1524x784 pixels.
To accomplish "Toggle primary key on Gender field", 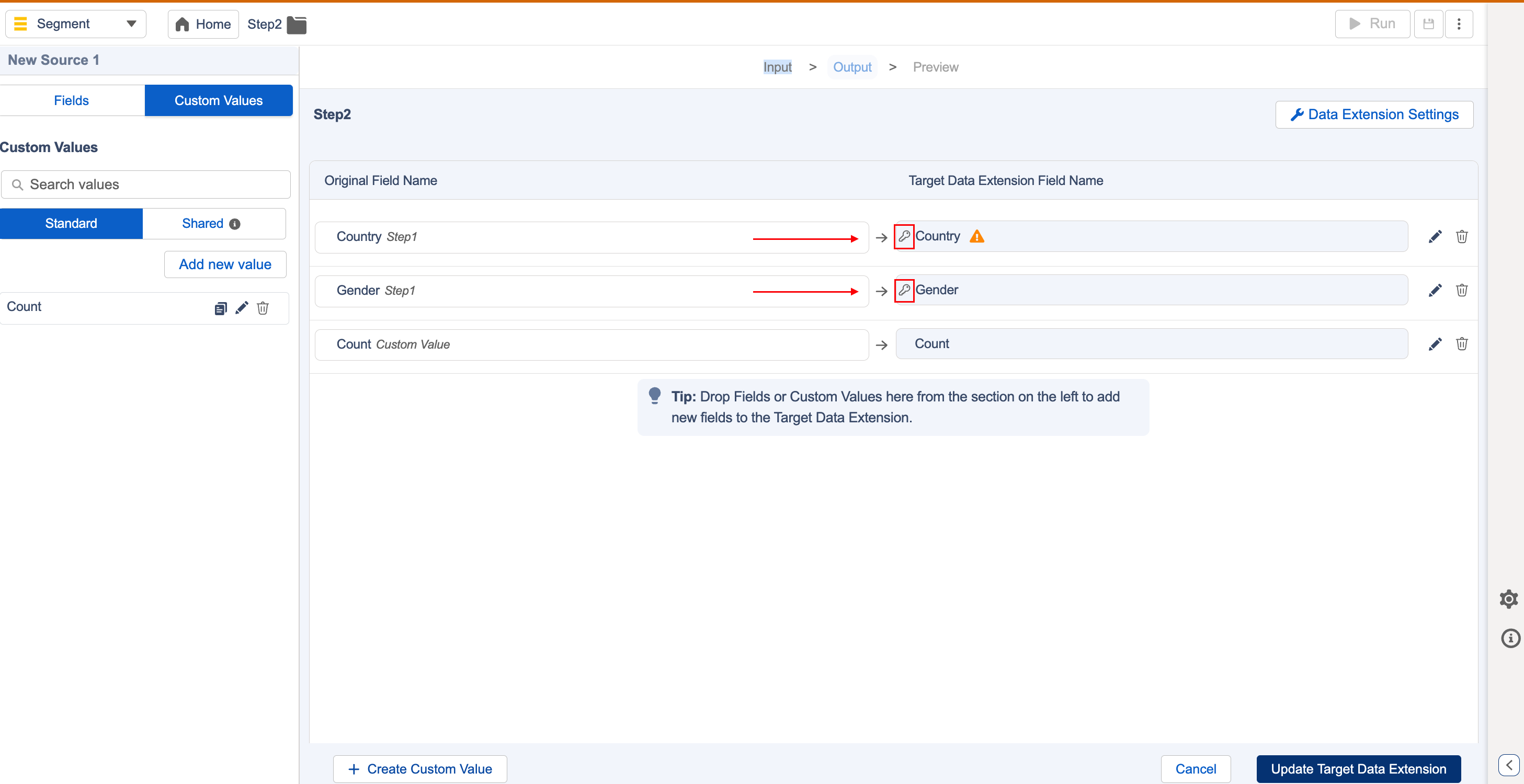I will tap(904, 290).
